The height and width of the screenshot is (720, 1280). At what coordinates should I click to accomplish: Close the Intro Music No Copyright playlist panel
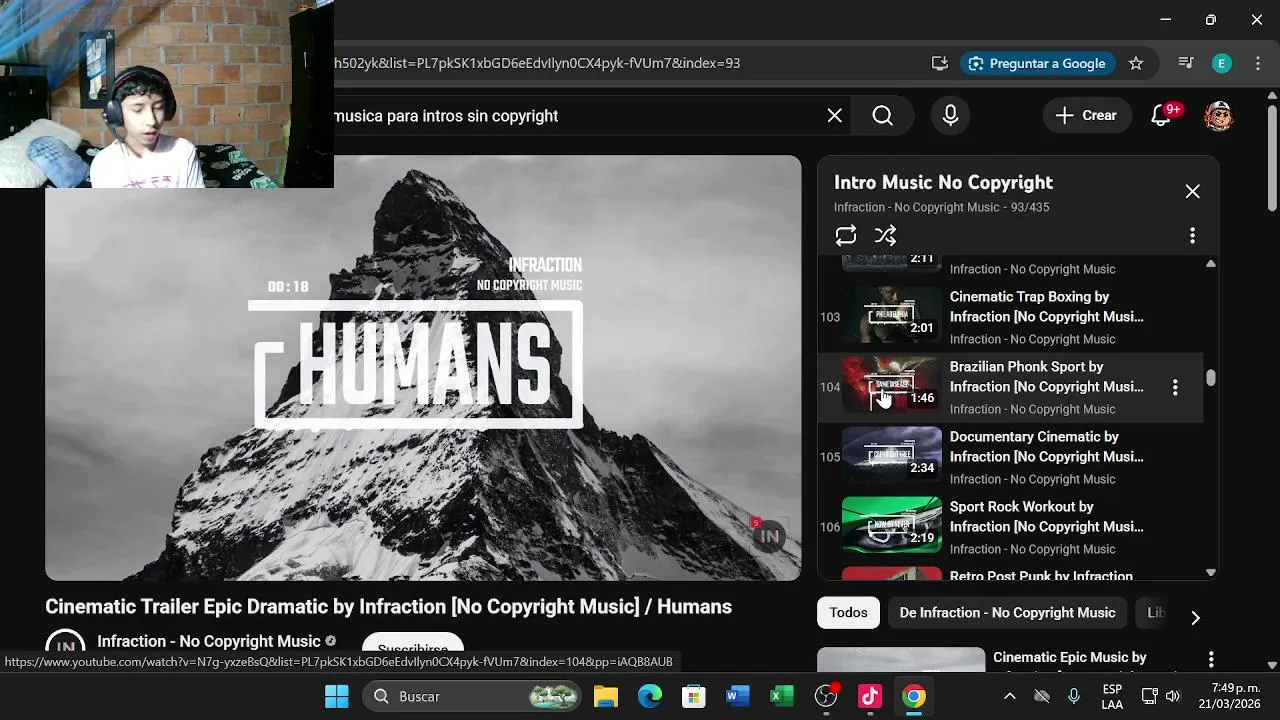tap(1192, 191)
